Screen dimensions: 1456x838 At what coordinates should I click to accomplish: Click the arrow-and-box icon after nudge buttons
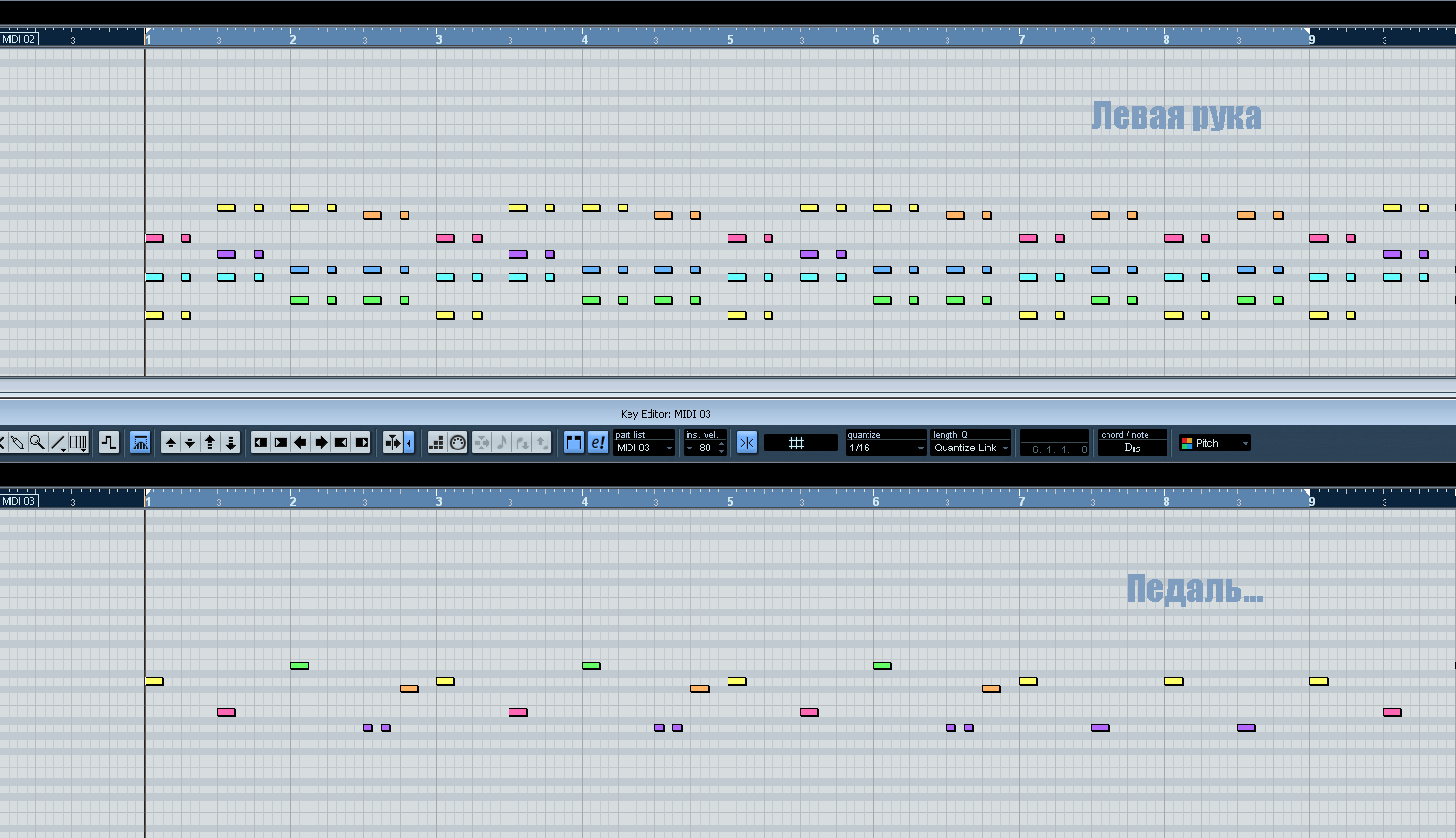pos(391,443)
